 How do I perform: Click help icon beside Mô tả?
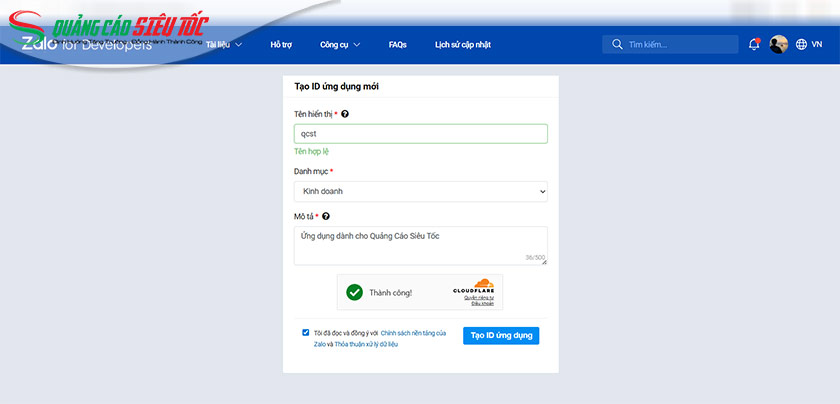coord(326,215)
